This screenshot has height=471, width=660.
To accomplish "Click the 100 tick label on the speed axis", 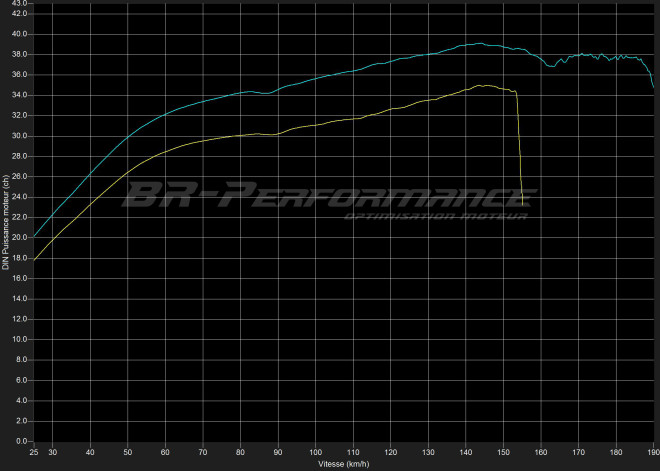I will (316, 452).
